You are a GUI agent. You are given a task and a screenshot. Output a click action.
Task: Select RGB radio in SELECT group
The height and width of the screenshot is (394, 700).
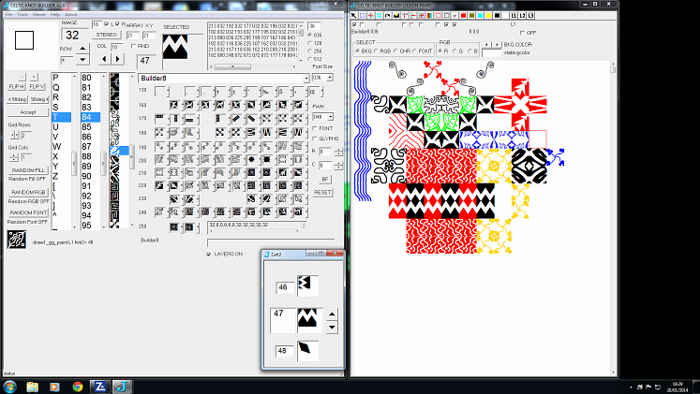(x=376, y=51)
